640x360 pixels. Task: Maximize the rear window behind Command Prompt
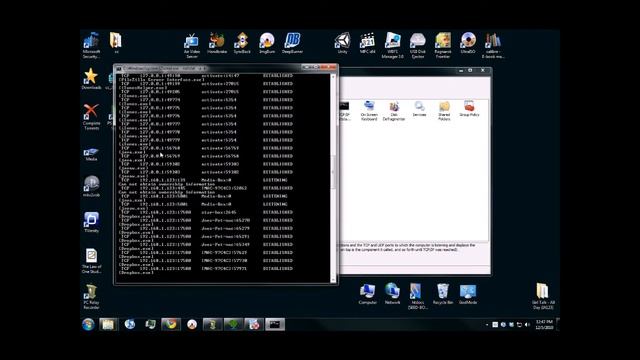pyautogui.click(x=470, y=70)
